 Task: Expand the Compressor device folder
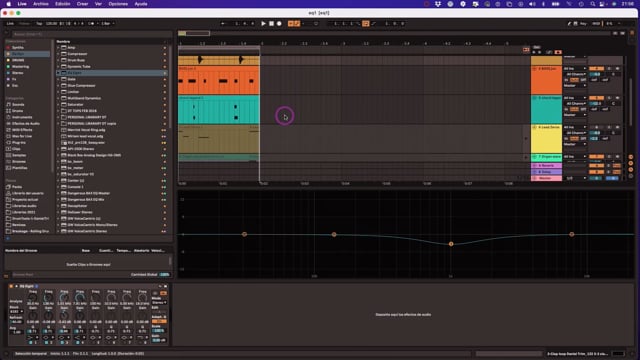(x=58, y=54)
